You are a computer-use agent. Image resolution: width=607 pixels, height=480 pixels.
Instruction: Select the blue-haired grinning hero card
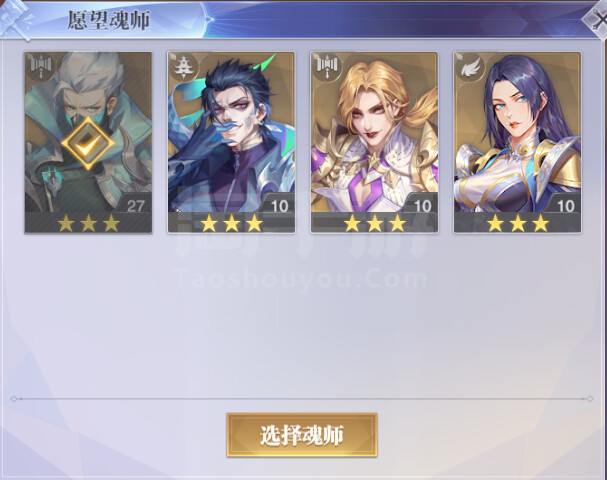click(x=231, y=142)
